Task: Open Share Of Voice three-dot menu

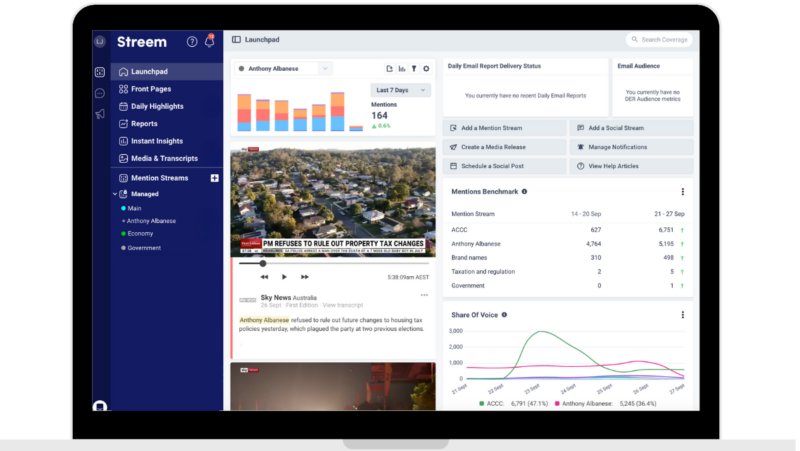Action: pos(683,315)
